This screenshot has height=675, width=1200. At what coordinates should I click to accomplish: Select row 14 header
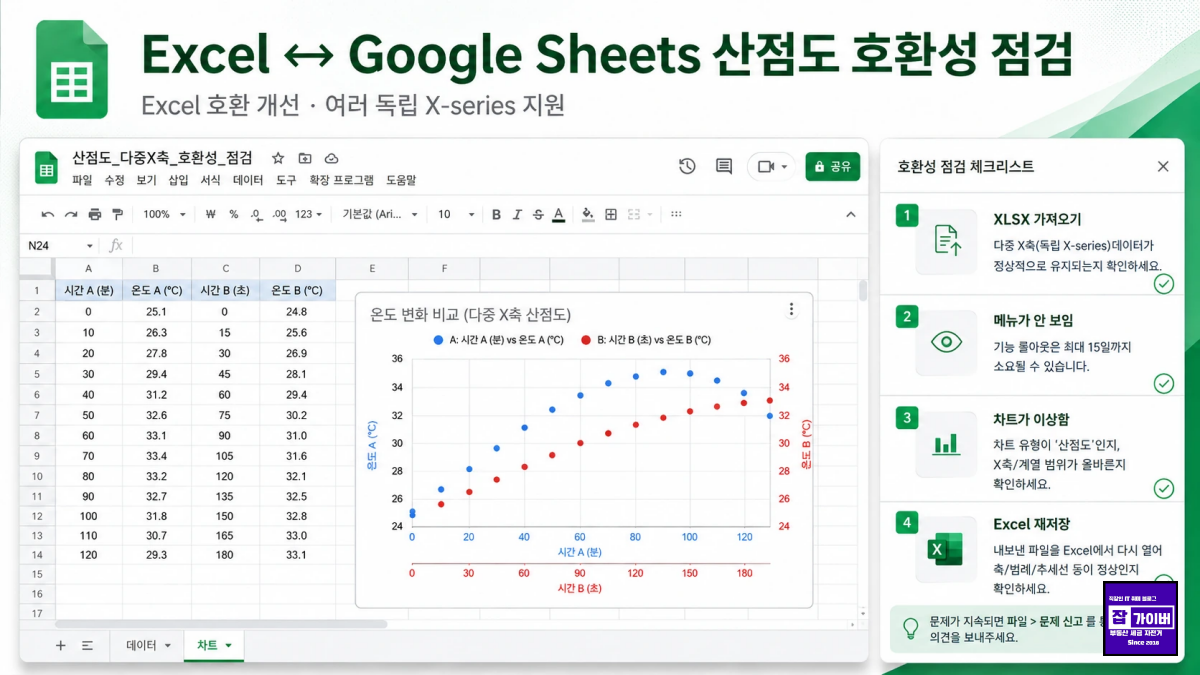(37, 554)
